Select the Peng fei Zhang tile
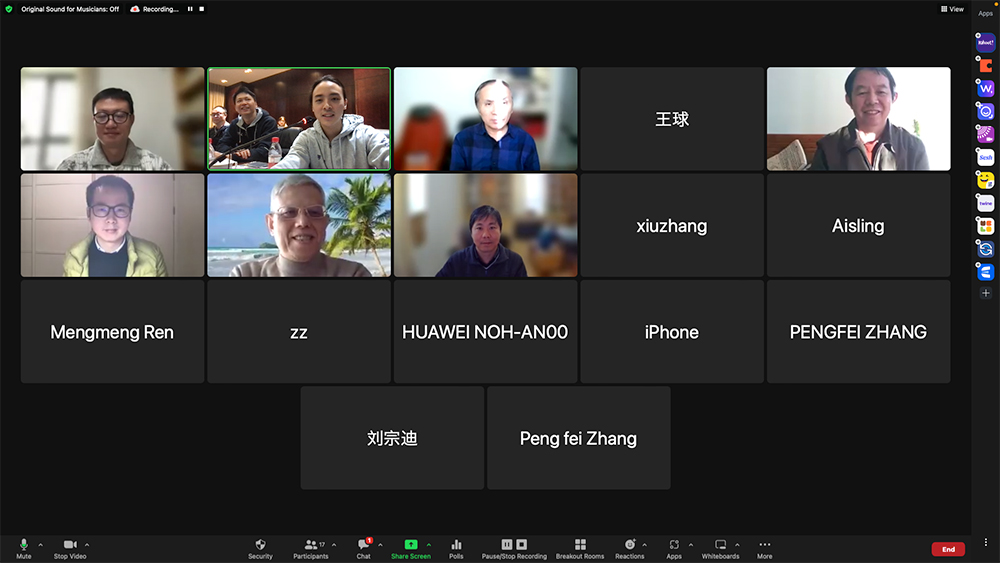This screenshot has width=1000, height=563. (x=578, y=438)
